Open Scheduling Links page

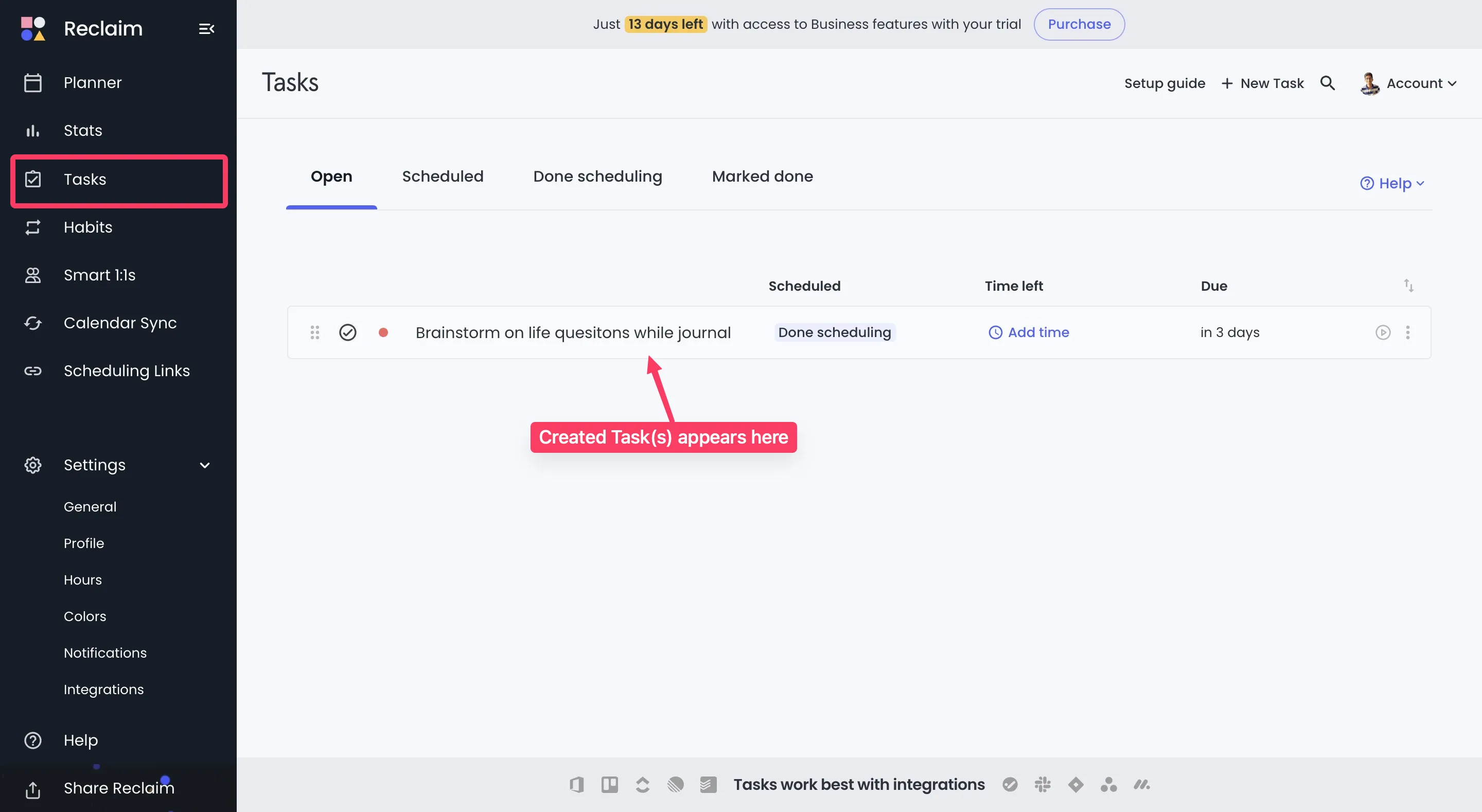[127, 371]
